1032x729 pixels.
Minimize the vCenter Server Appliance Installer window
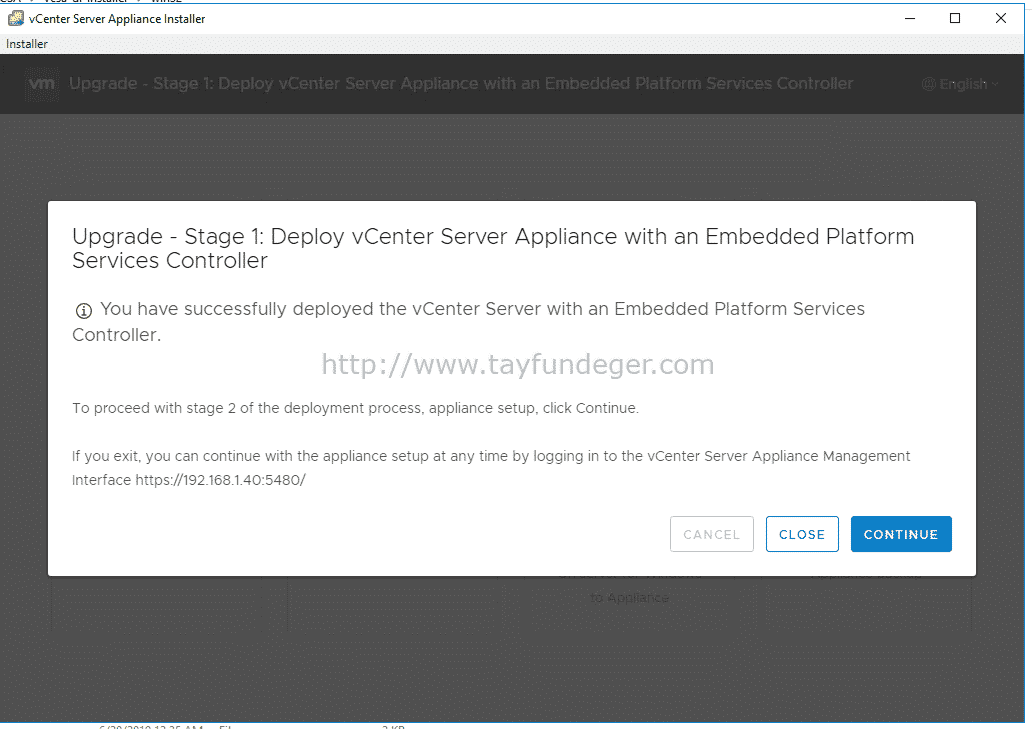click(910, 18)
